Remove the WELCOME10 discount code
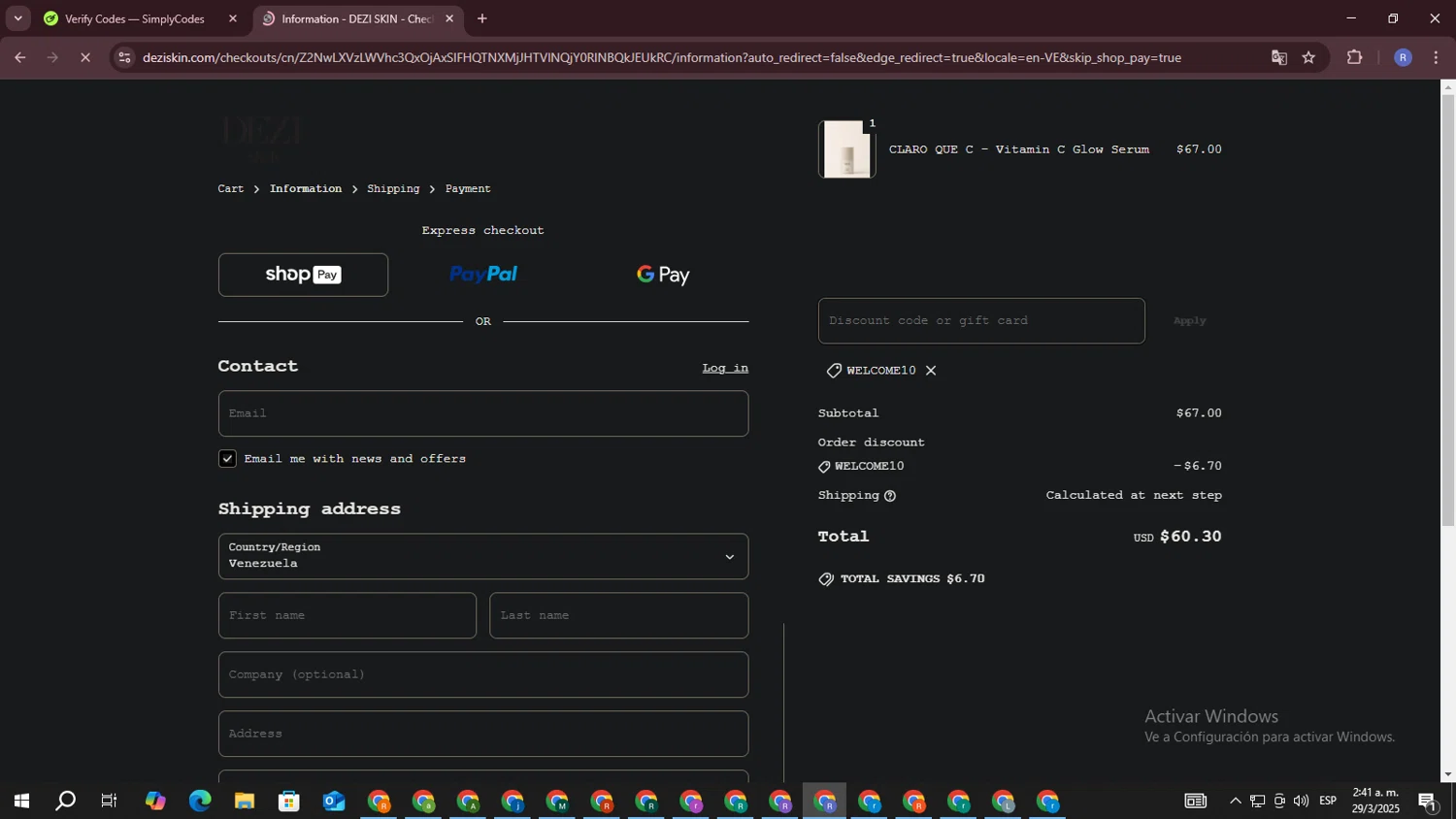The height and width of the screenshot is (819, 1456). point(931,371)
